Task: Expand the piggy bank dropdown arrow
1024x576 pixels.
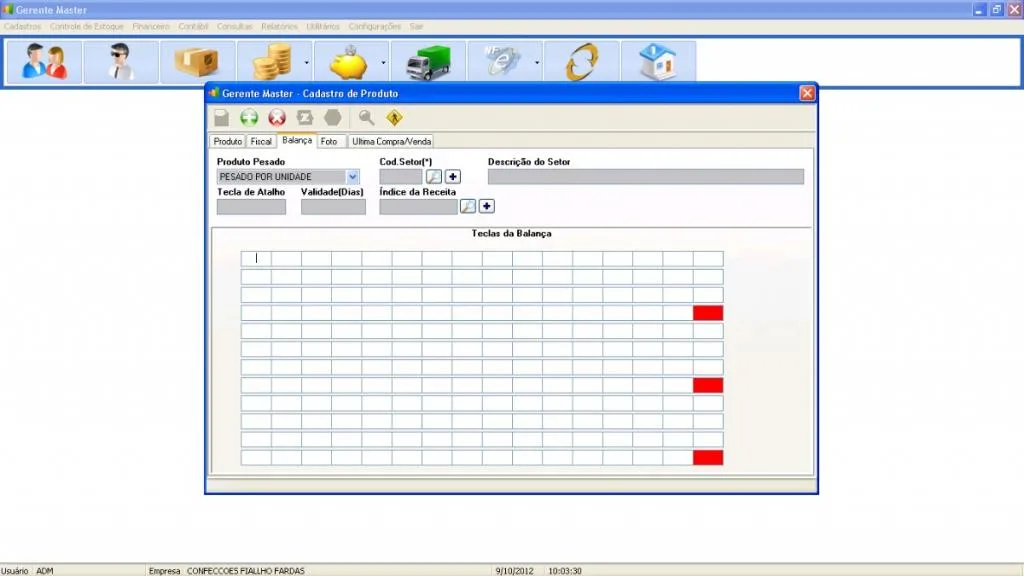Action: [383, 63]
